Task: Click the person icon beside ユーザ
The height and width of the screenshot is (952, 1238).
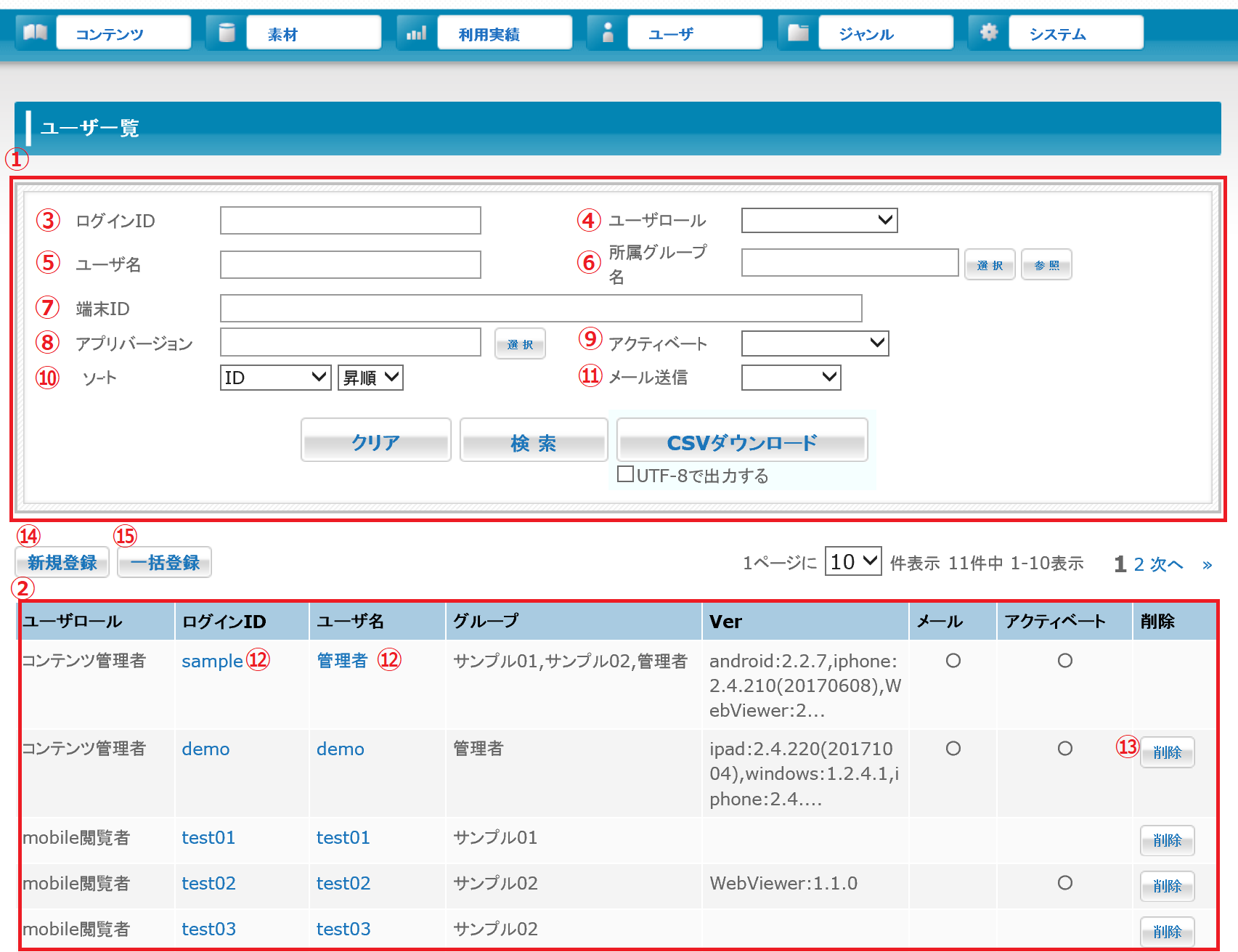Action: [608, 33]
